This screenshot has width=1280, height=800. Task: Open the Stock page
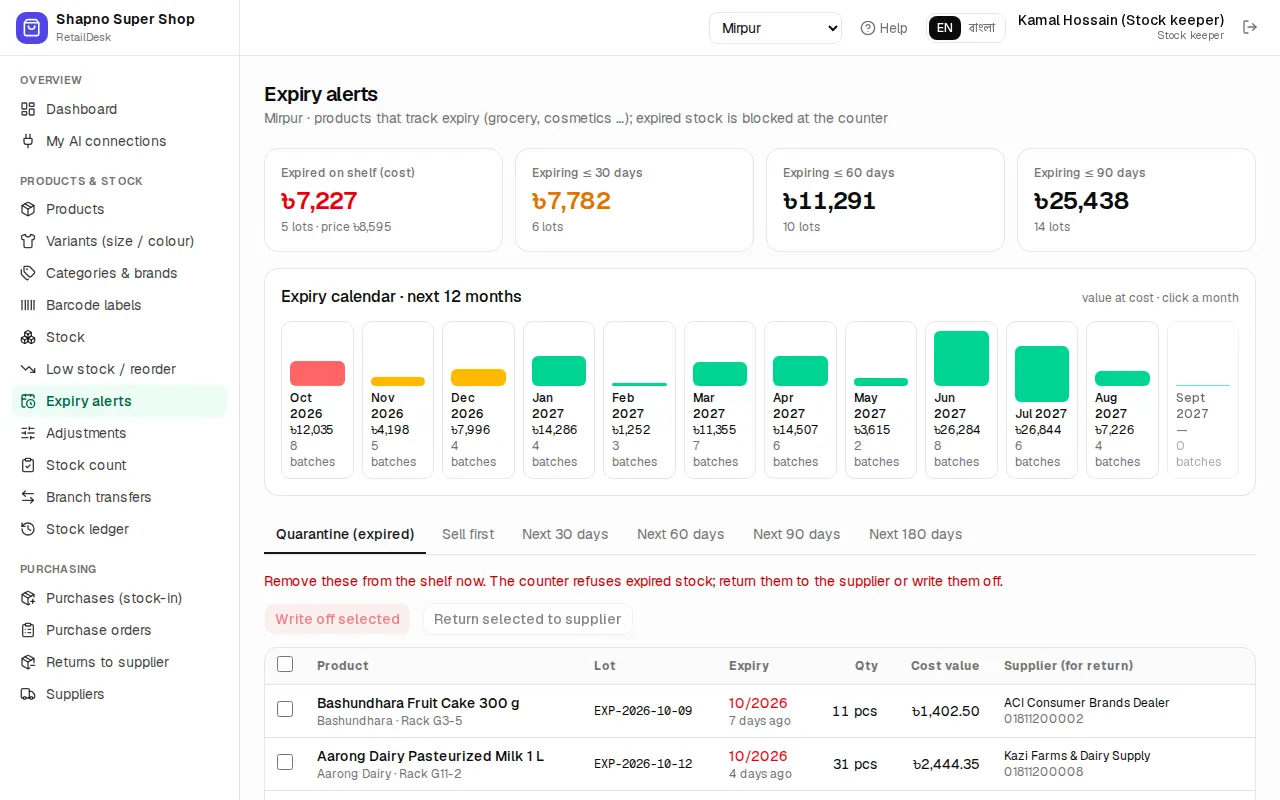[120, 337]
